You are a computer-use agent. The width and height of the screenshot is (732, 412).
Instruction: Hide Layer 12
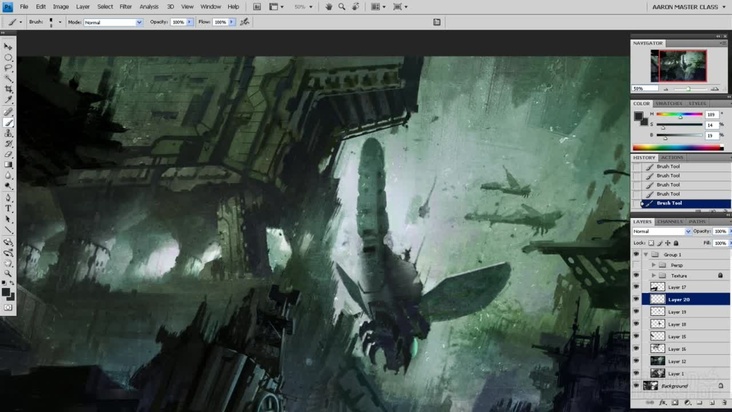tap(636, 361)
